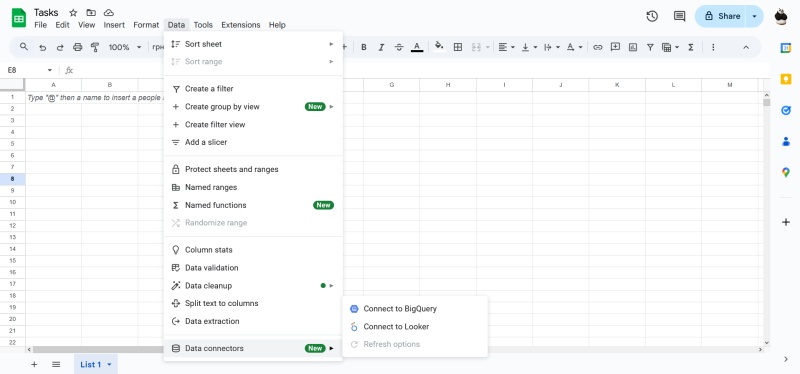Open the Google Sheets home icon
The image size is (800, 374).
(x=19, y=18)
